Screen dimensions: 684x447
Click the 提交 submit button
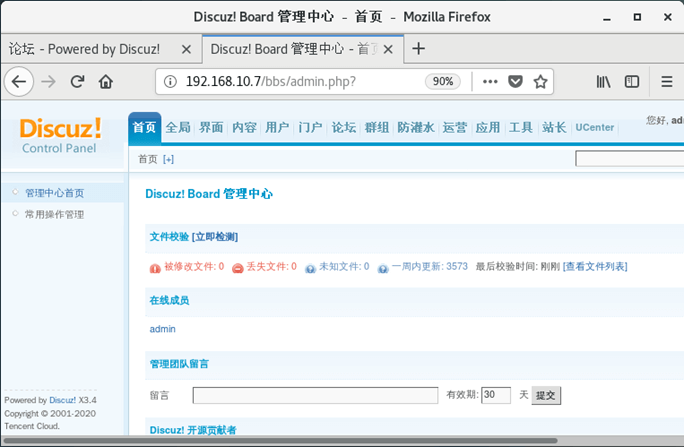546,396
